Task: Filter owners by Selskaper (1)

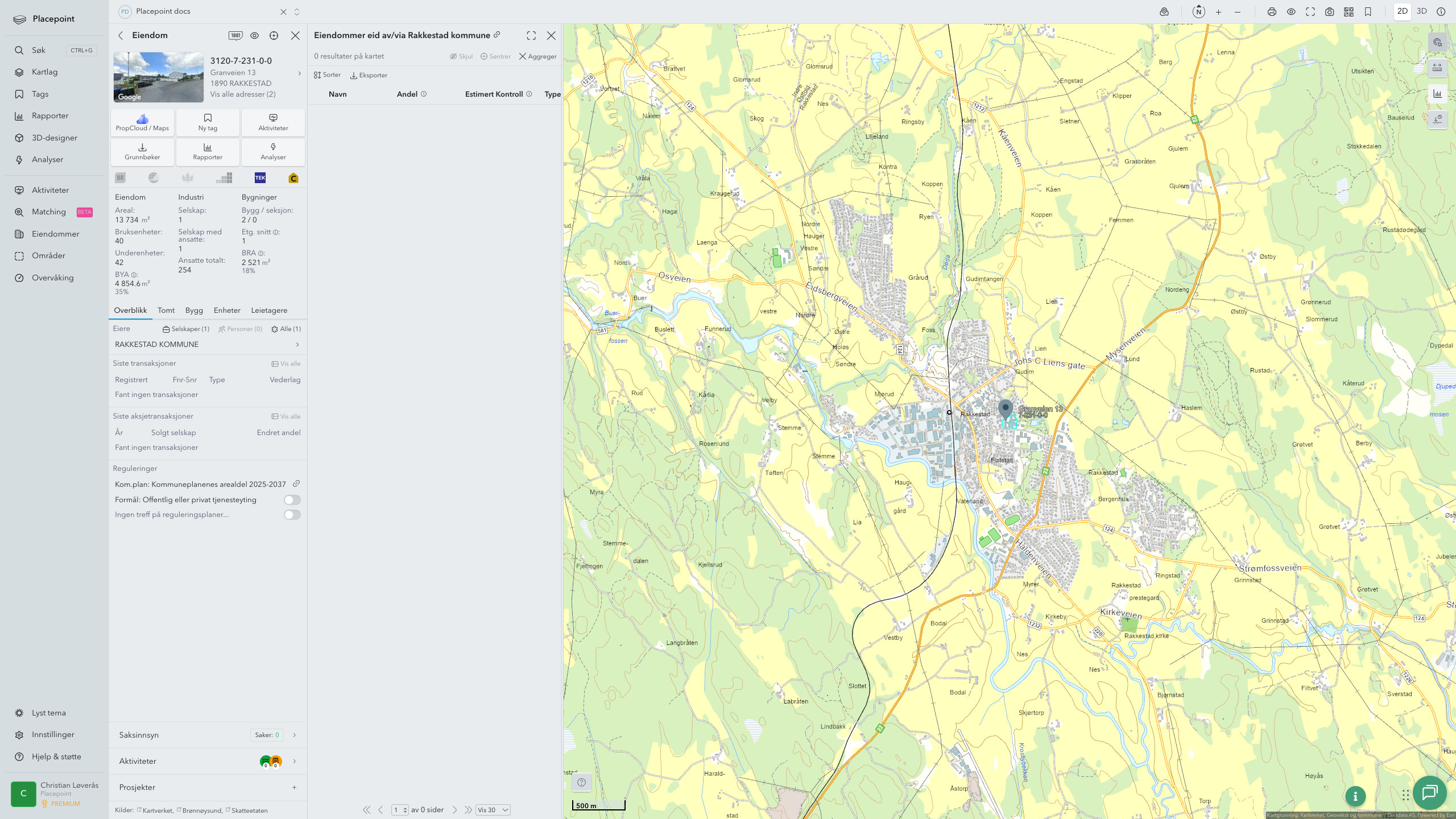Action: 186,329
